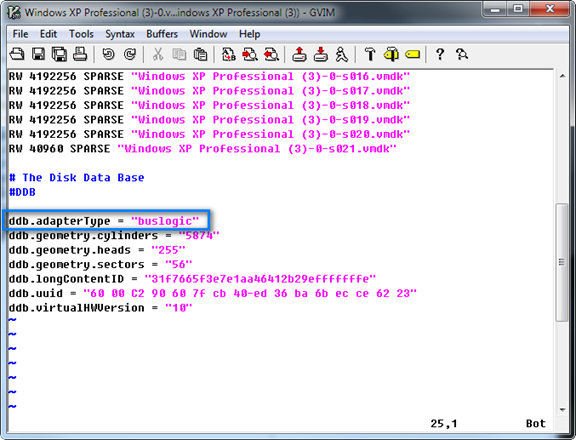Click the ddb.virtualHWVersion line
Image resolution: width=576 pixels, height=440 pixels.
(100, 308)
